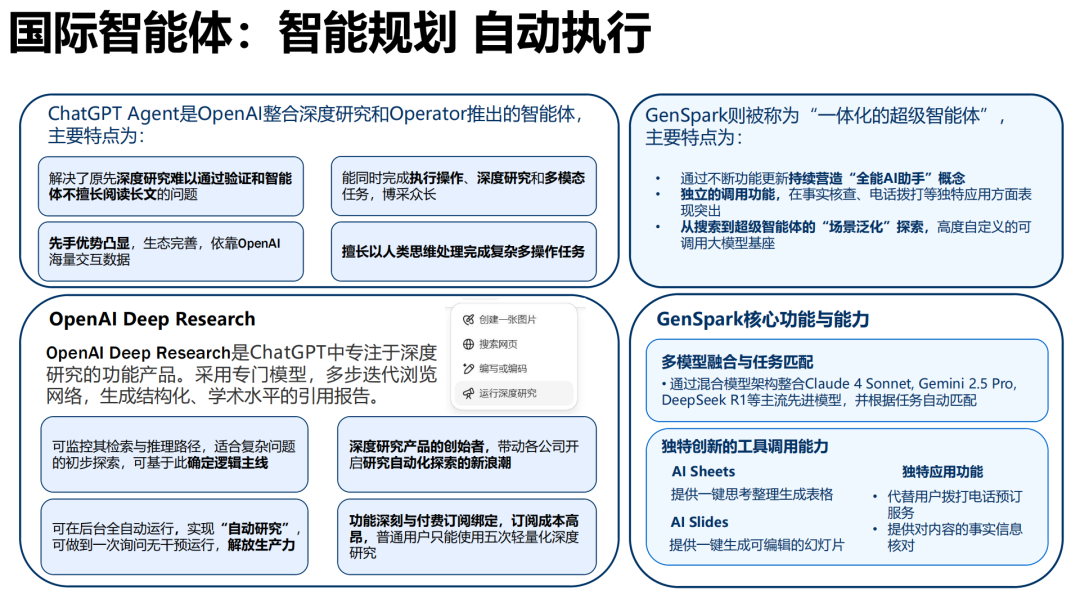Click the text mentioning Claude 4 Sonnet, Gemini 2.5 Pro
The image size is (1080, 608).
839,392
